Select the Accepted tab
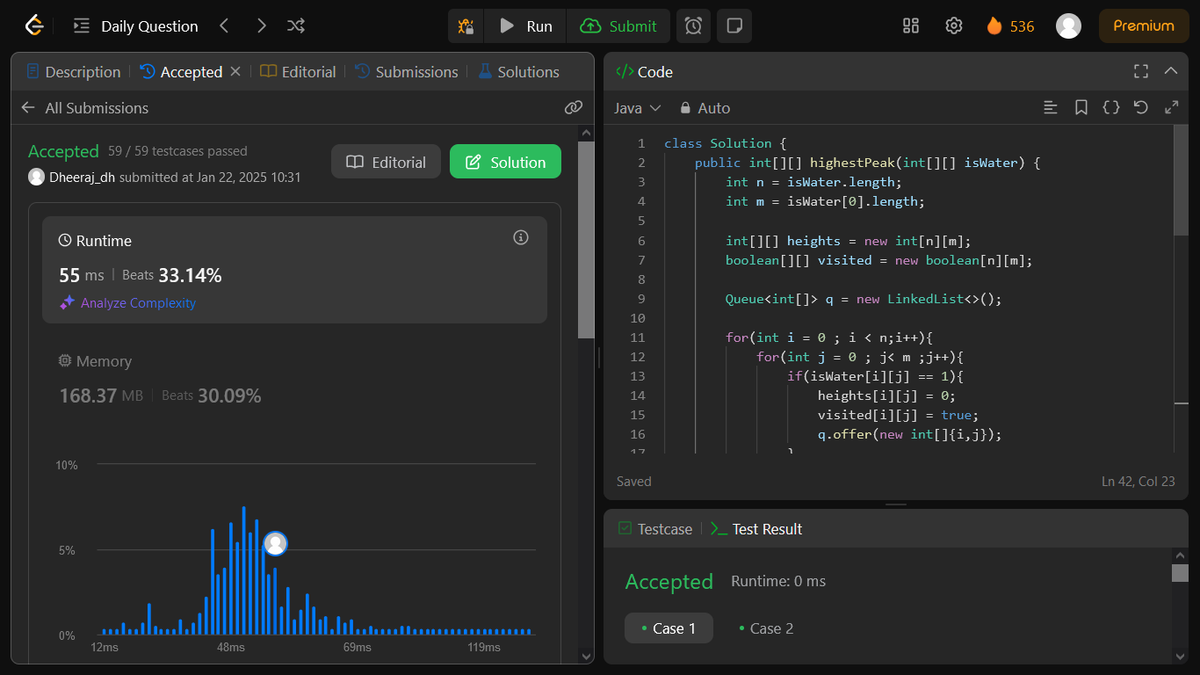This screenshot has width=1200, height=675. point(181,72)
